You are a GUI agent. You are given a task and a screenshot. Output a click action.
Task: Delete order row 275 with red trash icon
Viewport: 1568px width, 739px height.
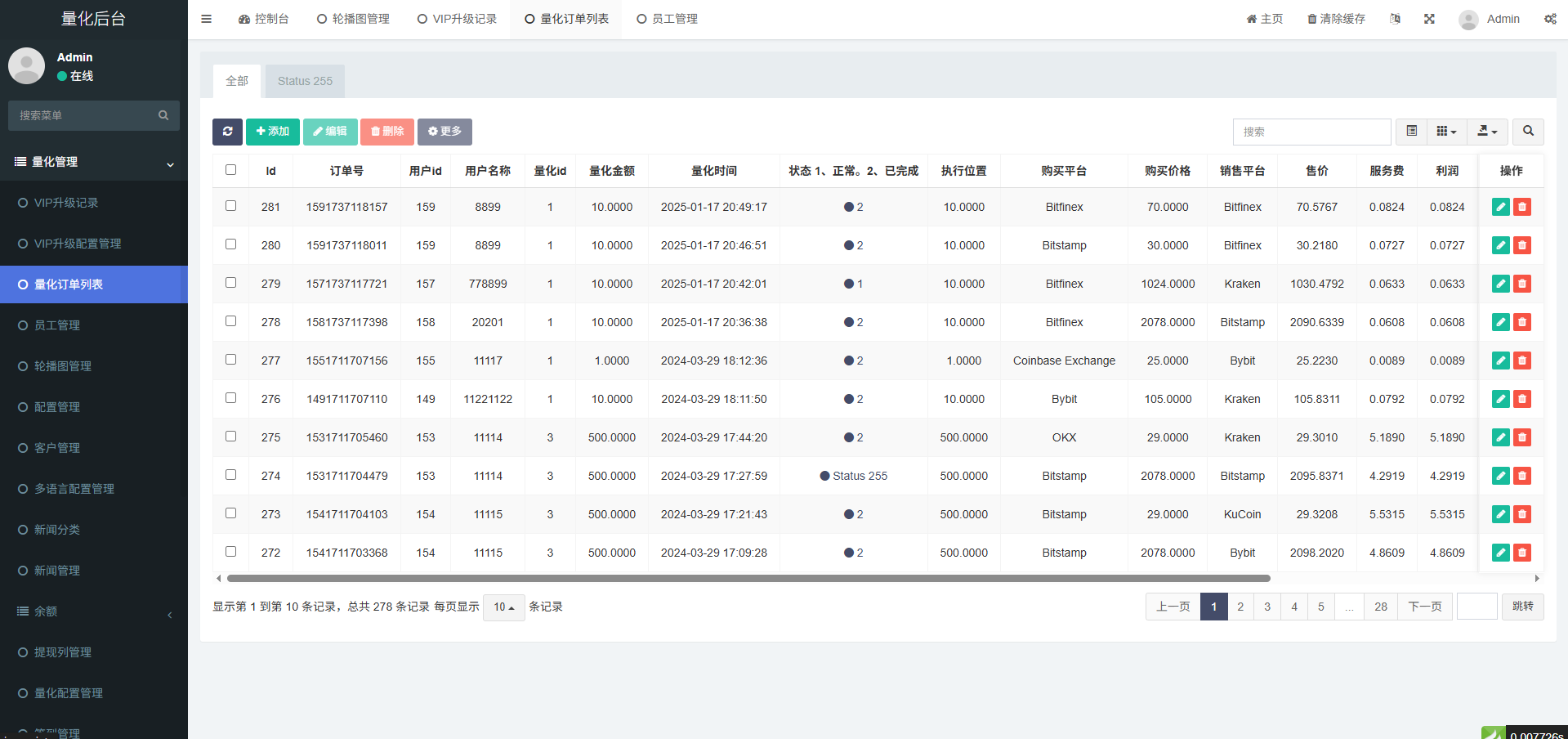pos(1522,437)
